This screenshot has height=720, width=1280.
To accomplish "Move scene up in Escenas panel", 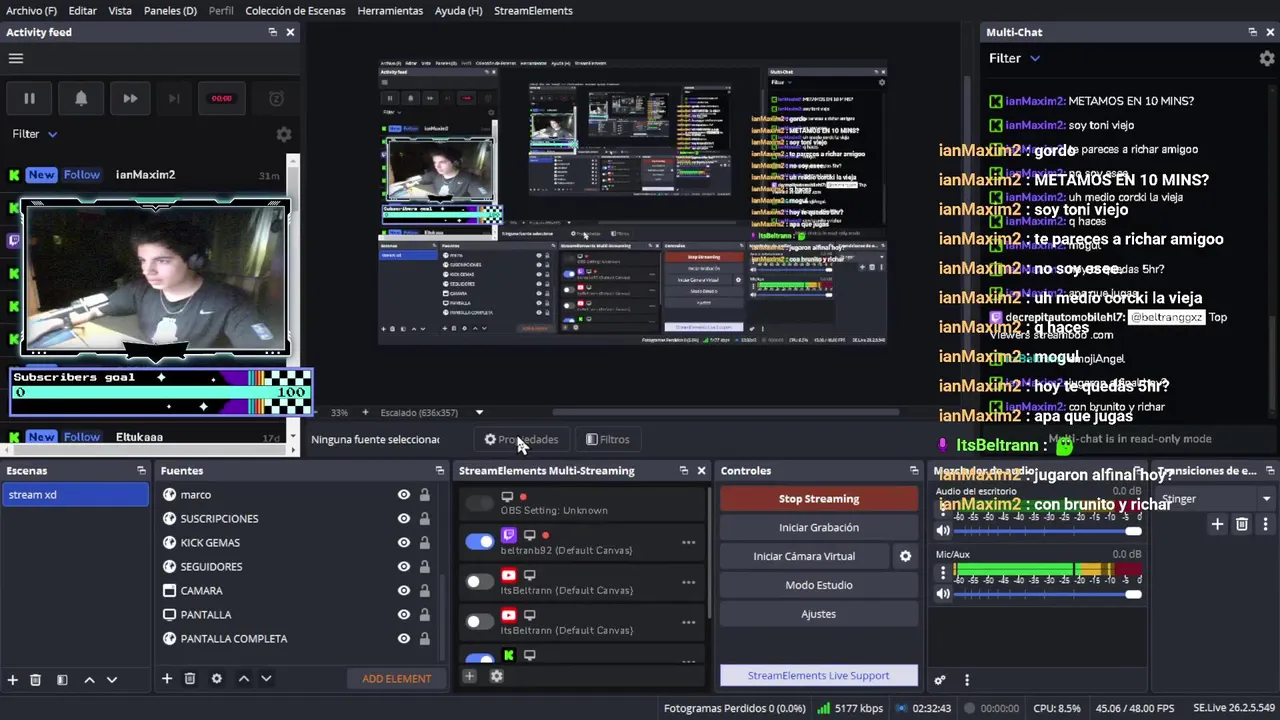I will [x=89, y=679].
